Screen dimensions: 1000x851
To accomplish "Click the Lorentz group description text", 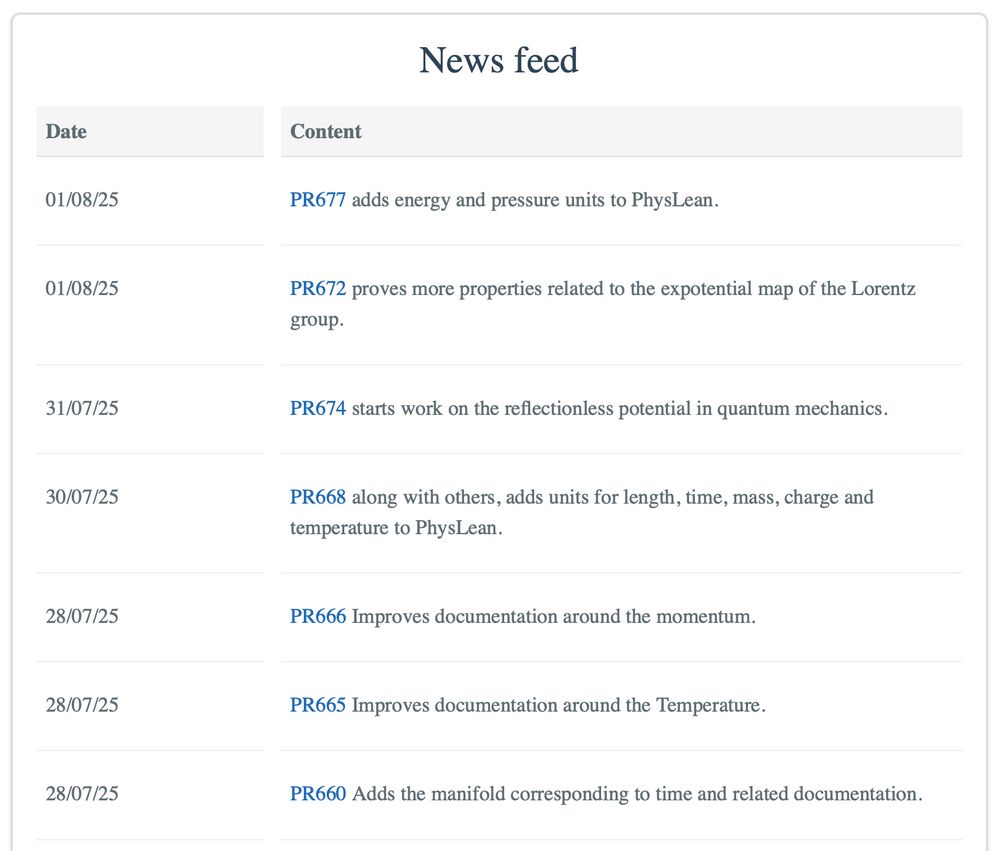I will pos(603,304).
